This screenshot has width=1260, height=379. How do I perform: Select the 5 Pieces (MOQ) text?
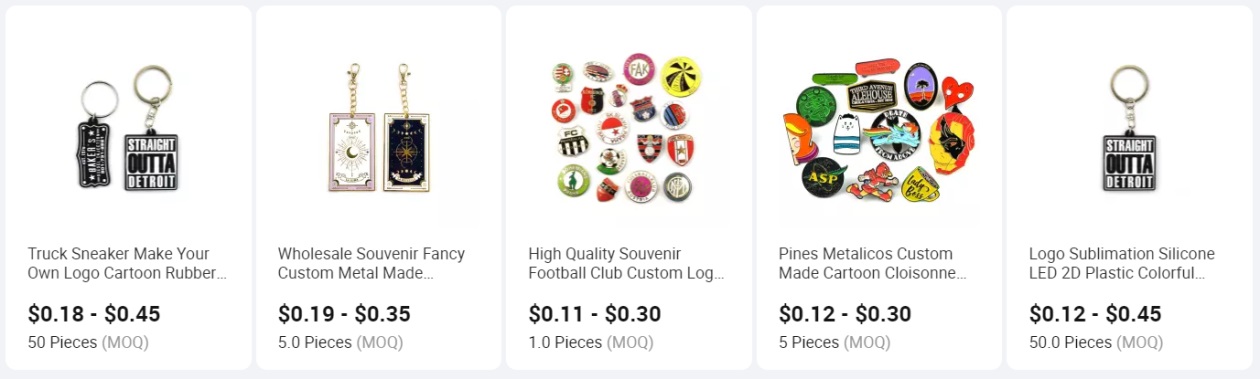834,342
